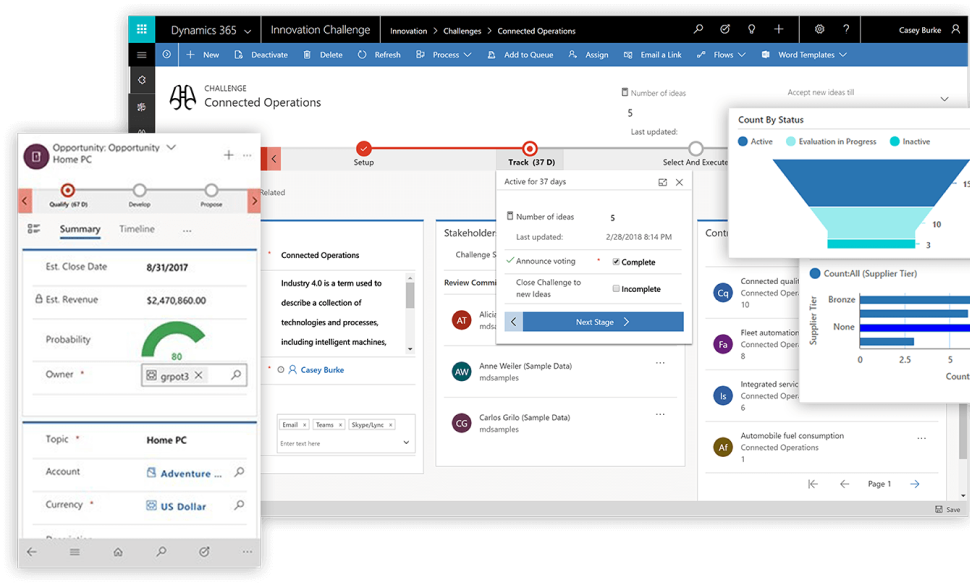
Task: Select the Track stage marker
Action: (x=530, y=148)
